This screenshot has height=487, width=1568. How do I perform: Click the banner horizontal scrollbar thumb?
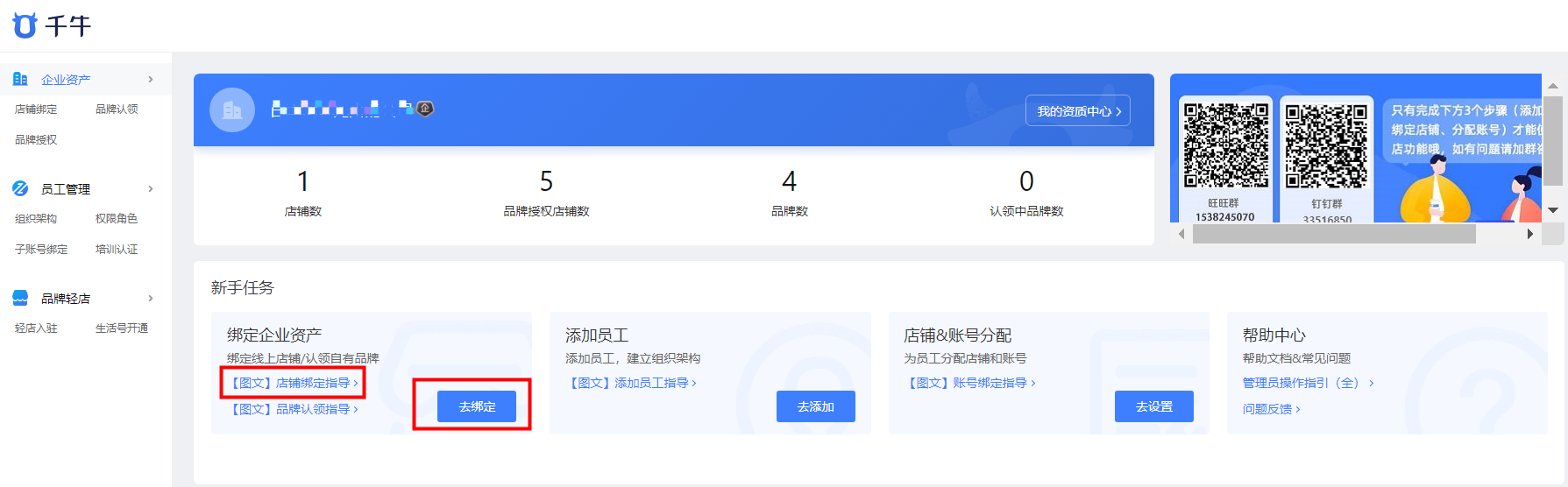tap(1334, 234)
